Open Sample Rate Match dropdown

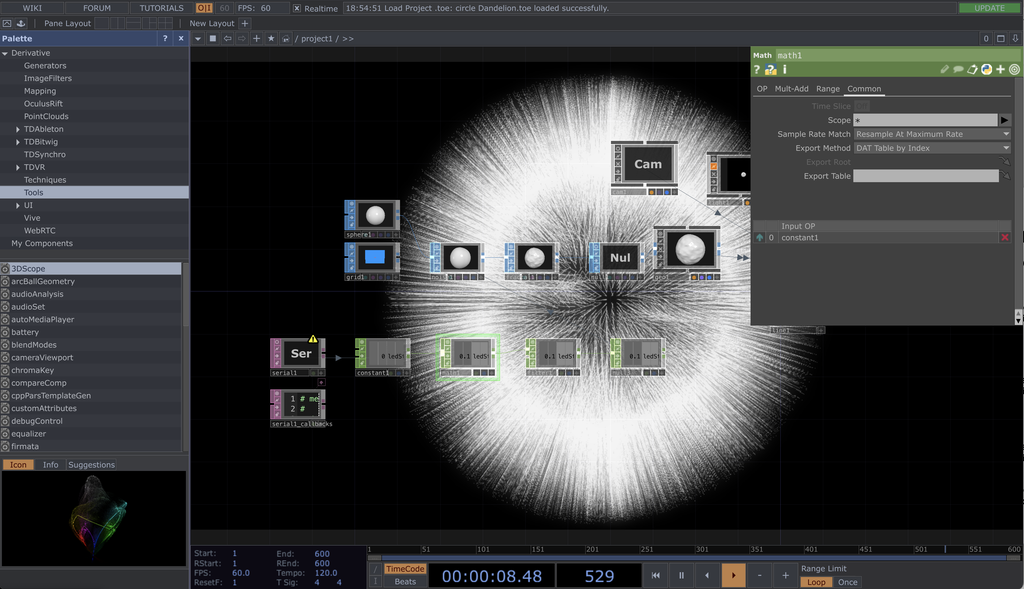pyautogui.click(x=932, y=134)
